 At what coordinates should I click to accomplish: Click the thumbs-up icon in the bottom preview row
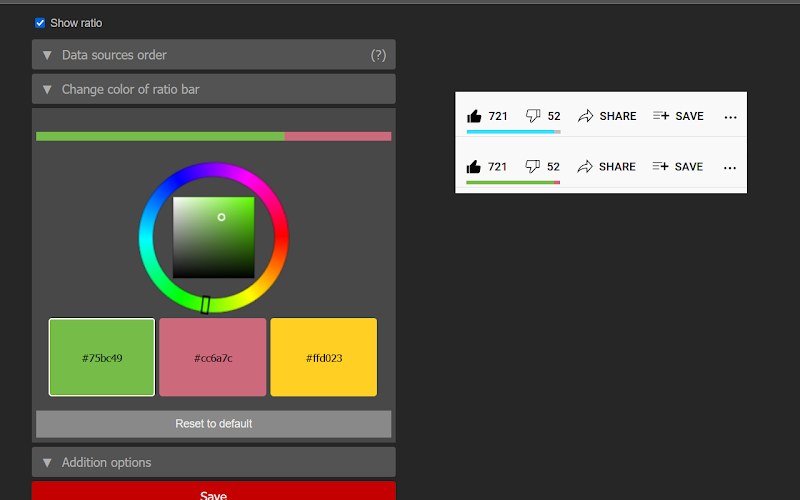click(473, 167)
